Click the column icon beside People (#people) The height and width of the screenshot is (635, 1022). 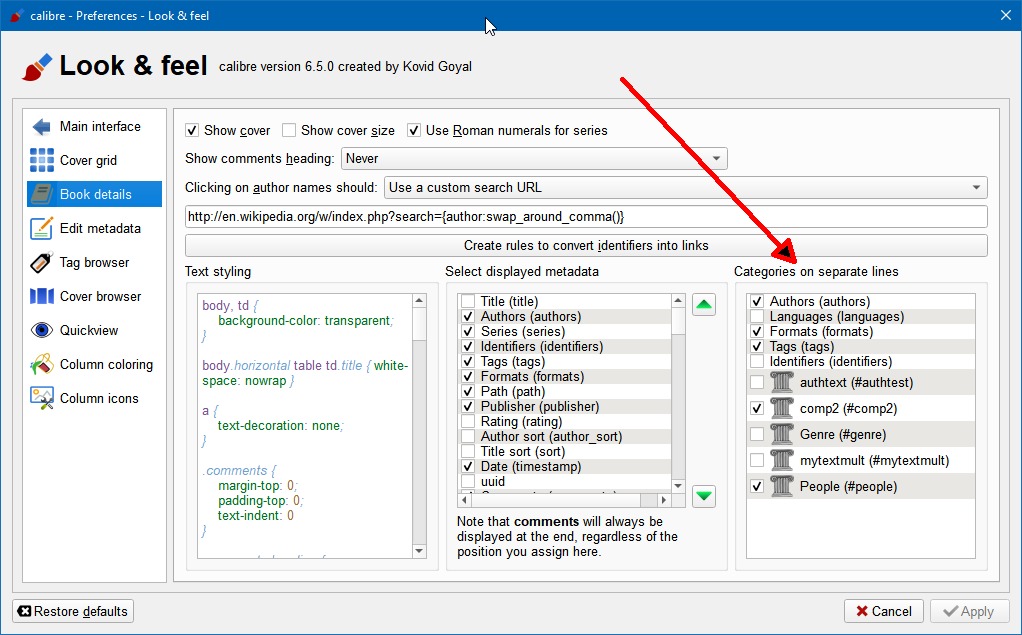click(x=781, y=486)
